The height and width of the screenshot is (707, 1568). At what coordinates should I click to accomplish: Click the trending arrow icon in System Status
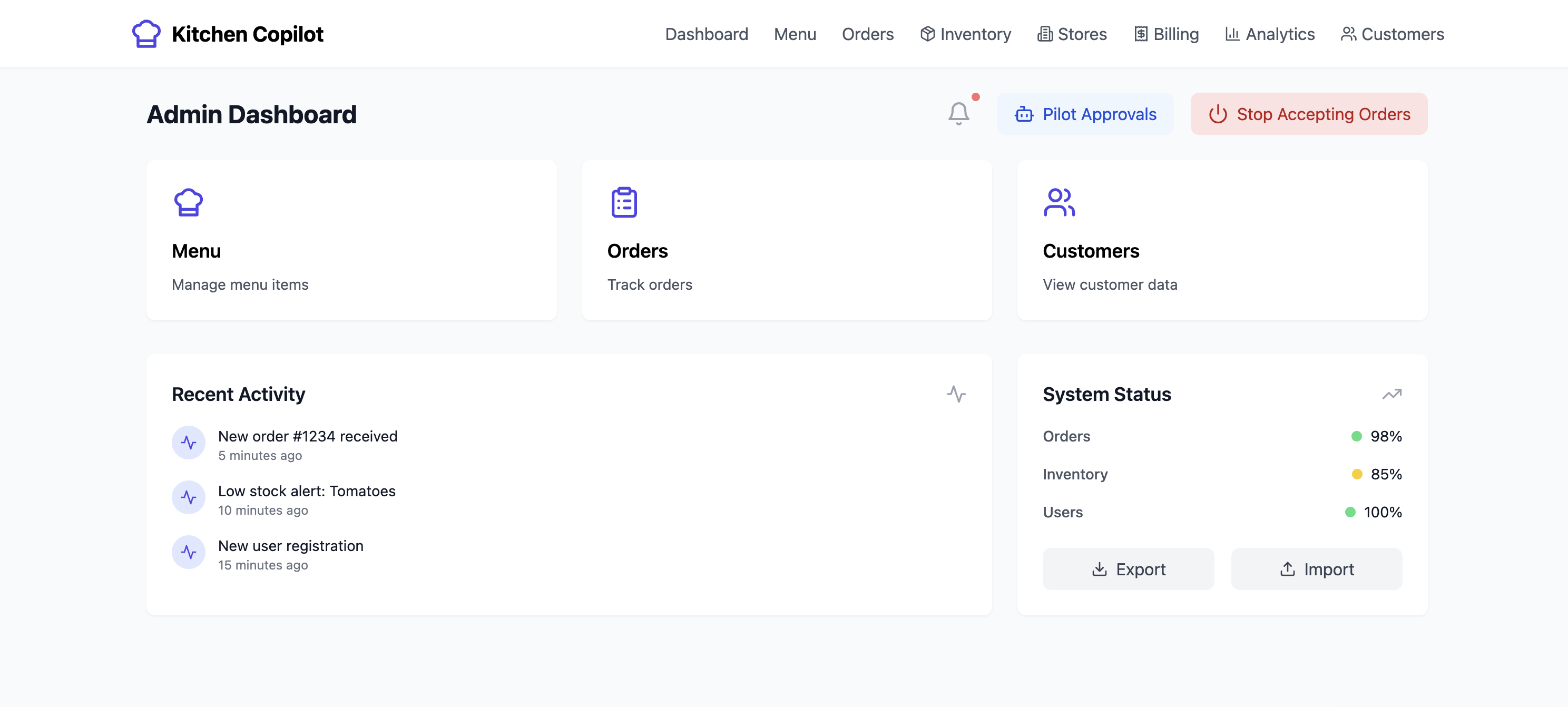1391,394
